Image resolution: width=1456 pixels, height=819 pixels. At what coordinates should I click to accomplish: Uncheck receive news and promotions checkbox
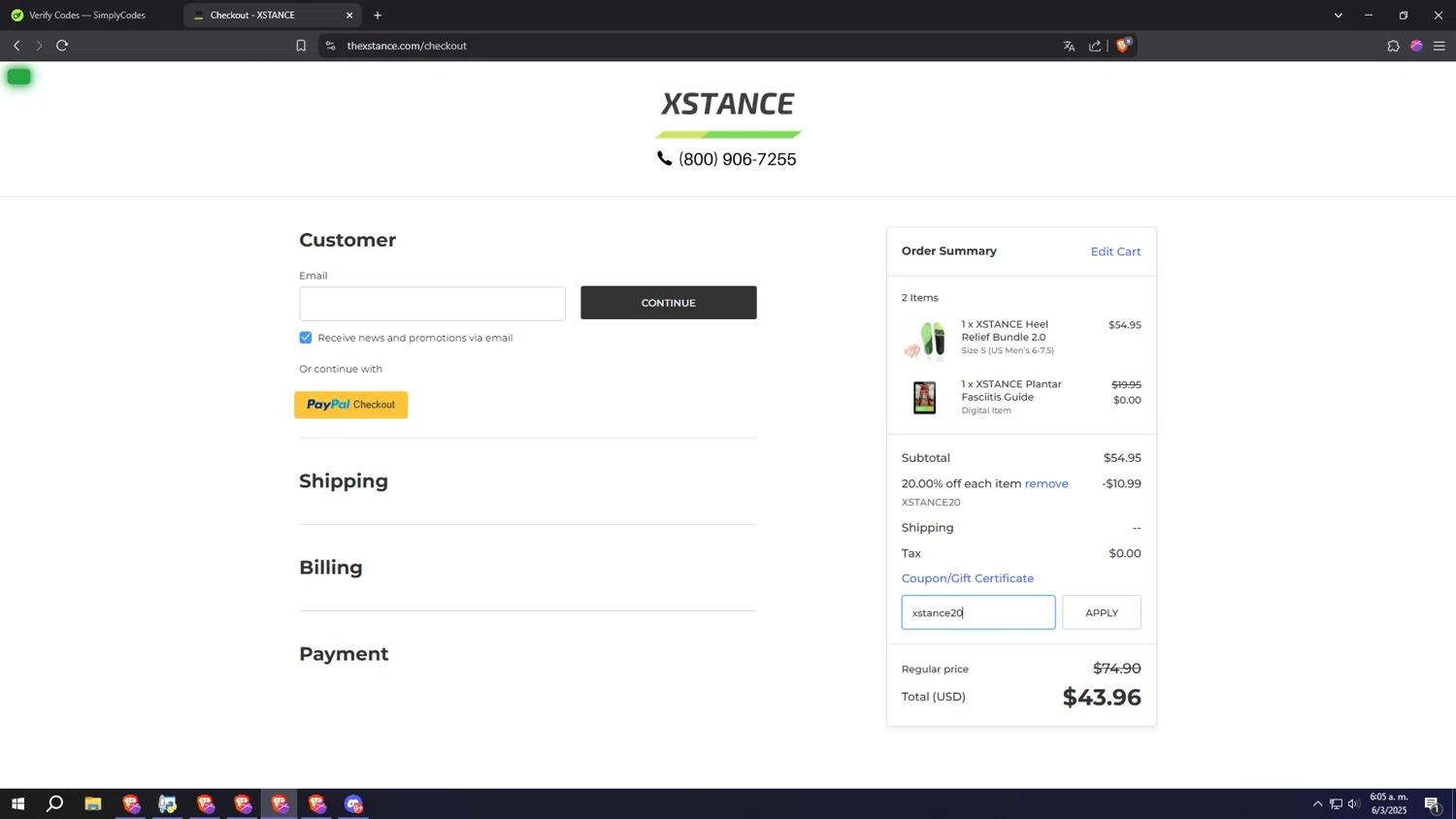pyautogui.click(x=306, y=338)
